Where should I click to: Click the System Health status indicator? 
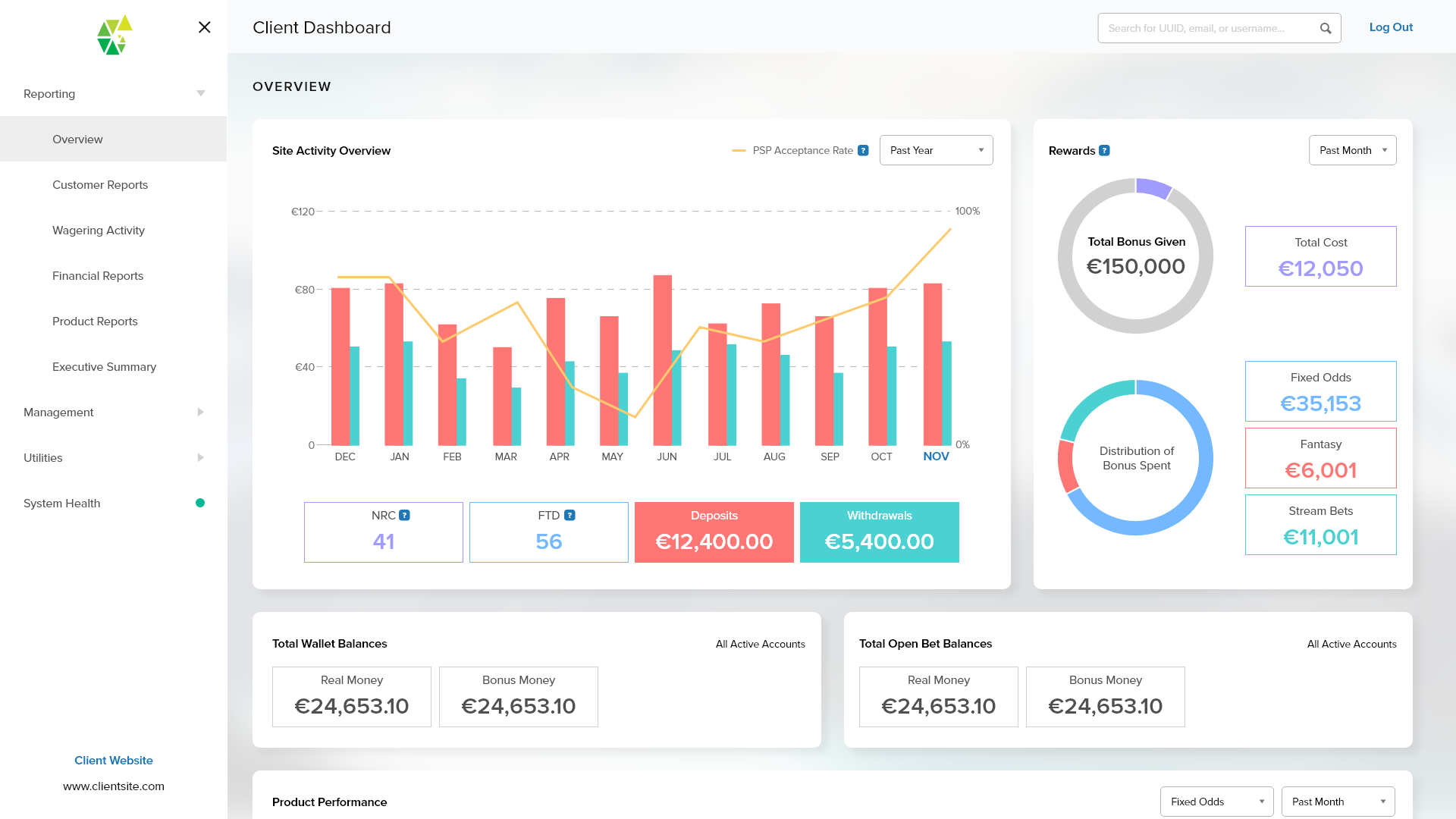(x=200, y=503)
